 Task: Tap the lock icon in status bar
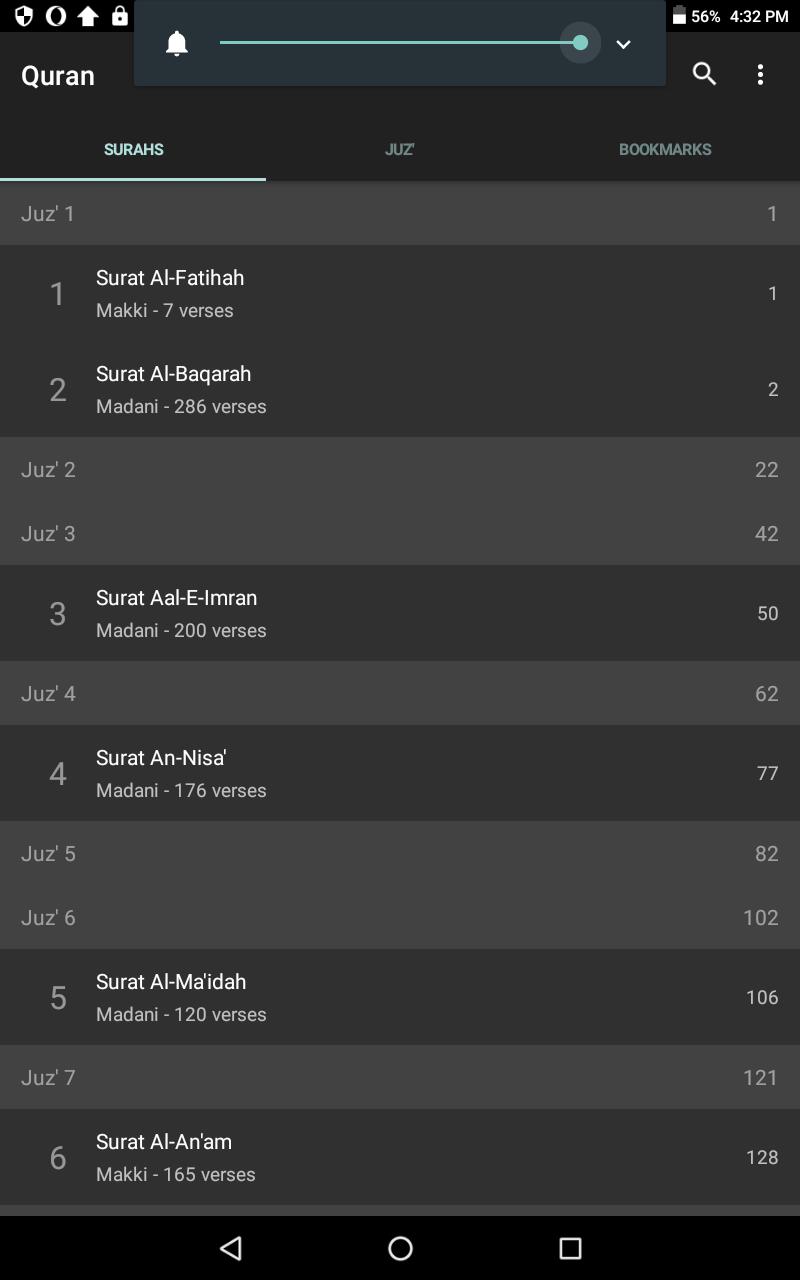120,16
